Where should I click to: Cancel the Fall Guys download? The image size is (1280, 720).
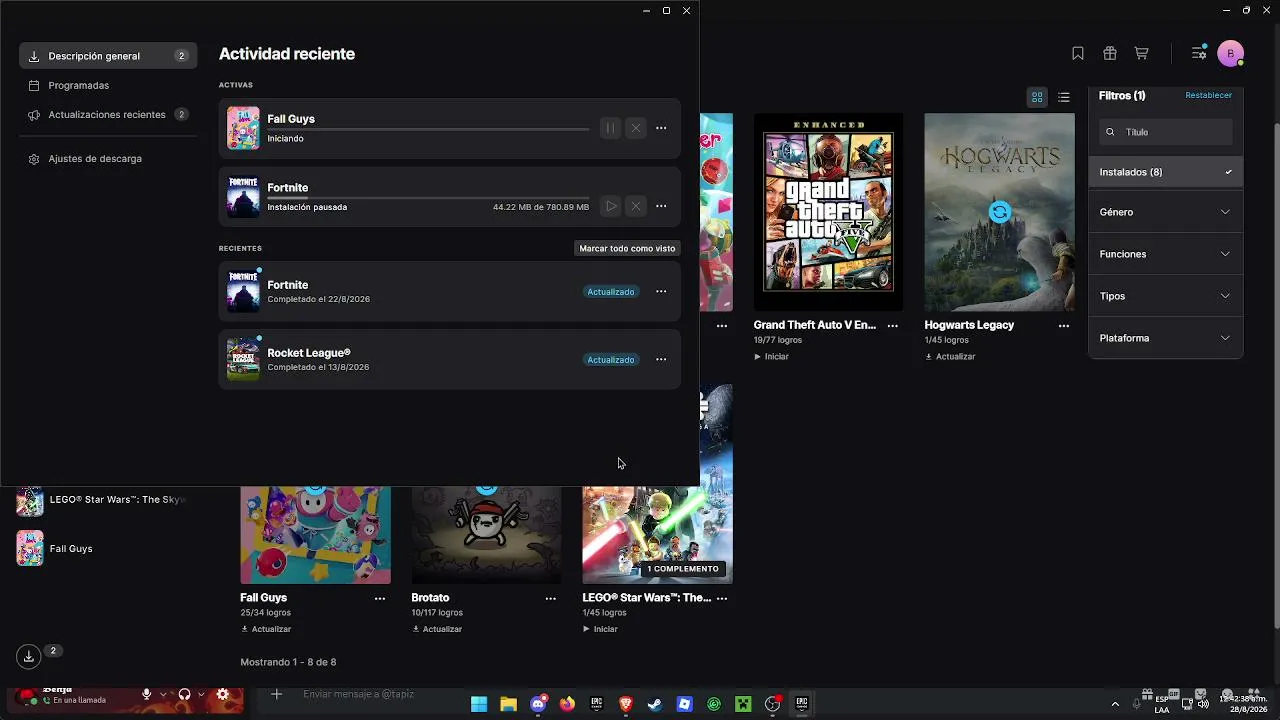(635, 128)
